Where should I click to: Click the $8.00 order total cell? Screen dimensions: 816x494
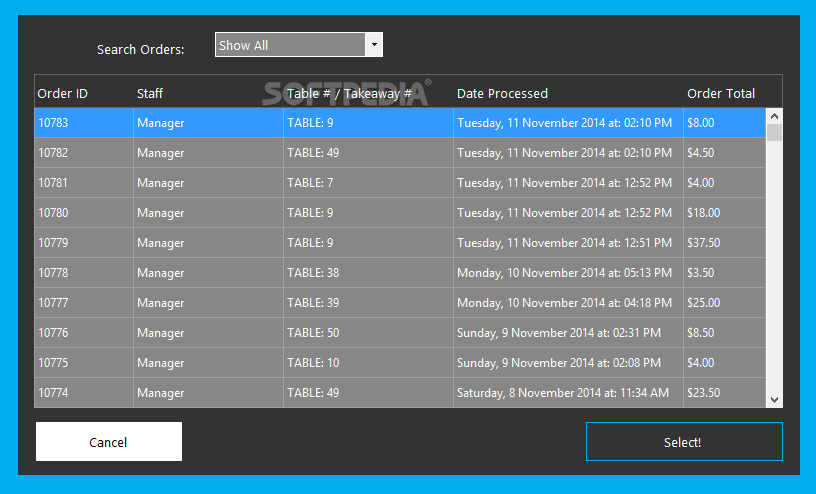724,123
